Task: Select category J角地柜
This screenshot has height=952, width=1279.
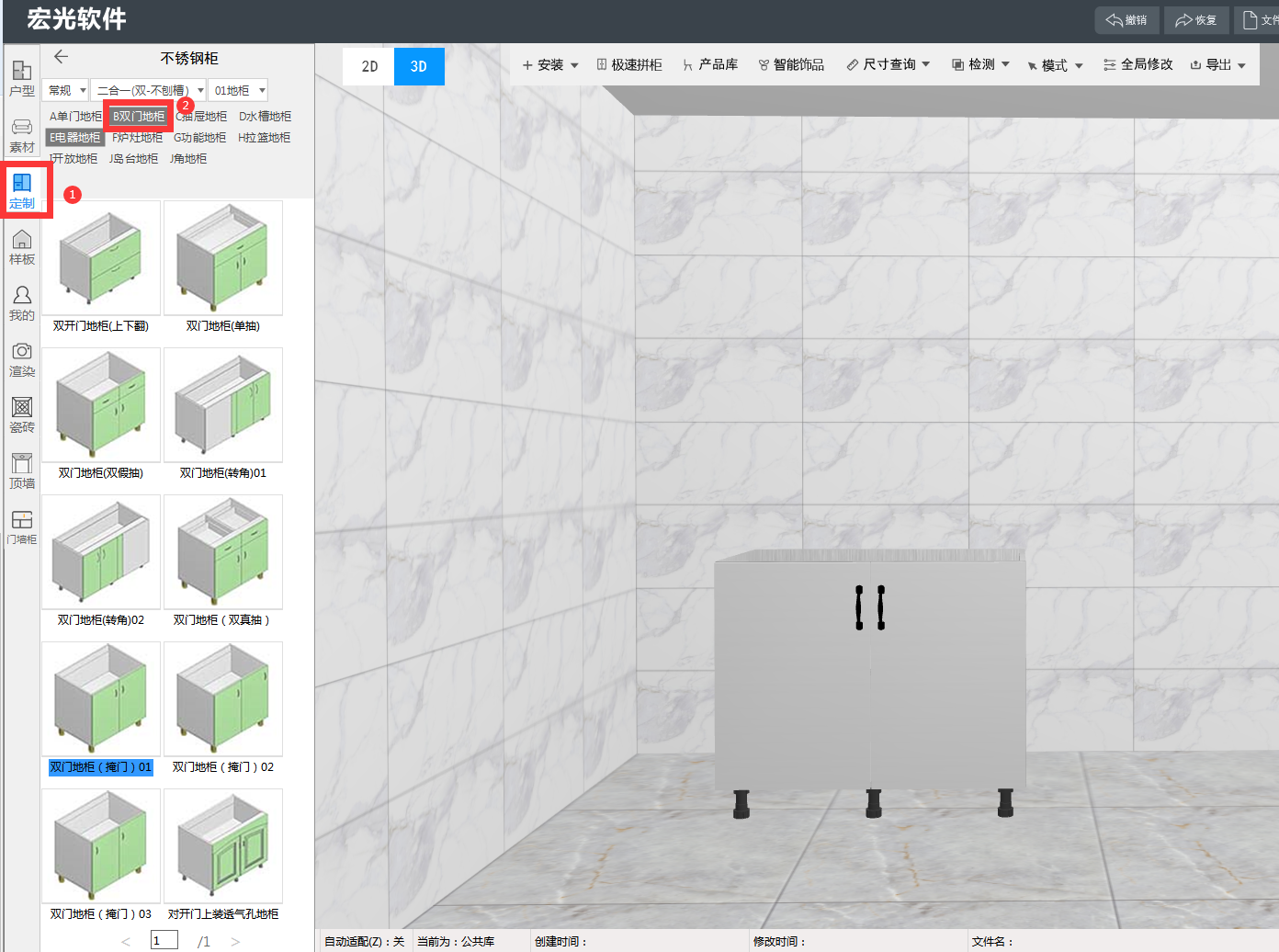Action: point(188,159)
